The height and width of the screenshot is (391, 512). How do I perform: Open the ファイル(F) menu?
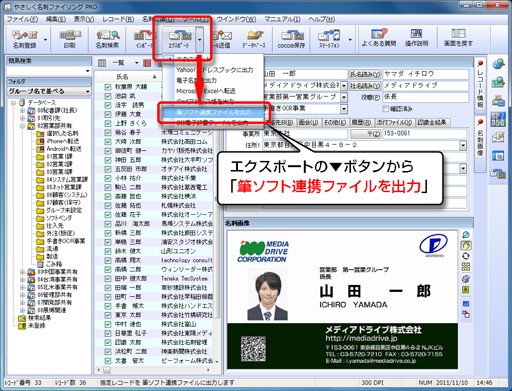pos(22,19)
